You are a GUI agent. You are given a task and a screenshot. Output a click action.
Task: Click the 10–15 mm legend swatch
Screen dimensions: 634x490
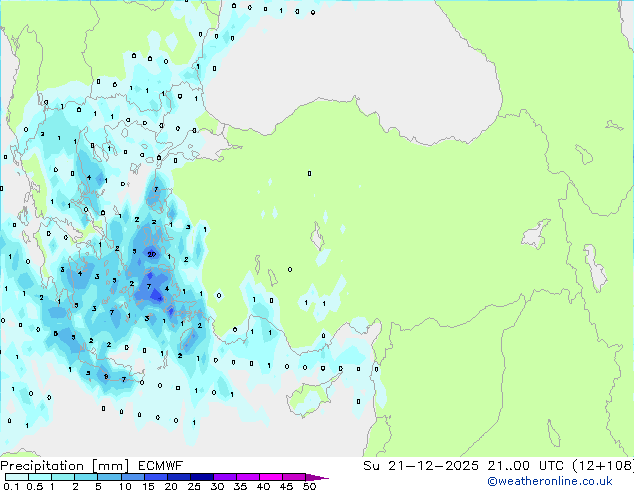tap(132, 477)
